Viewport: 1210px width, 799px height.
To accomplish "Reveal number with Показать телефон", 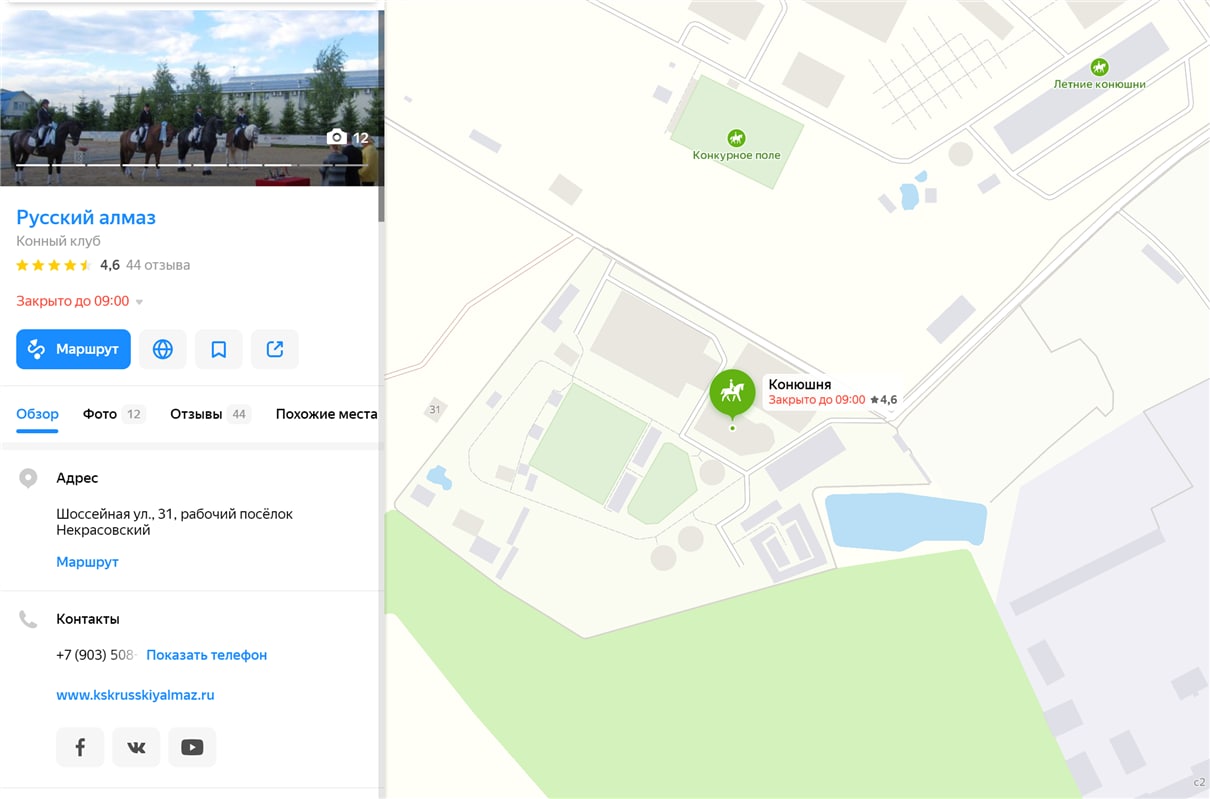I will (206, 655).
